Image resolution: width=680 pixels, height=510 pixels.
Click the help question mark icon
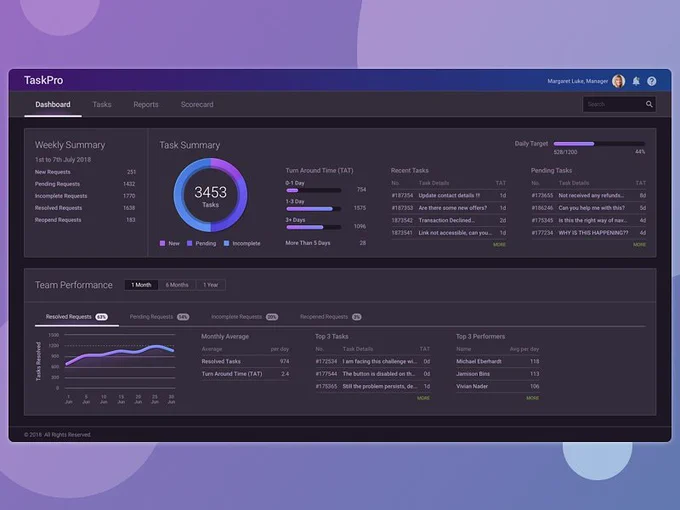[651, 81]
